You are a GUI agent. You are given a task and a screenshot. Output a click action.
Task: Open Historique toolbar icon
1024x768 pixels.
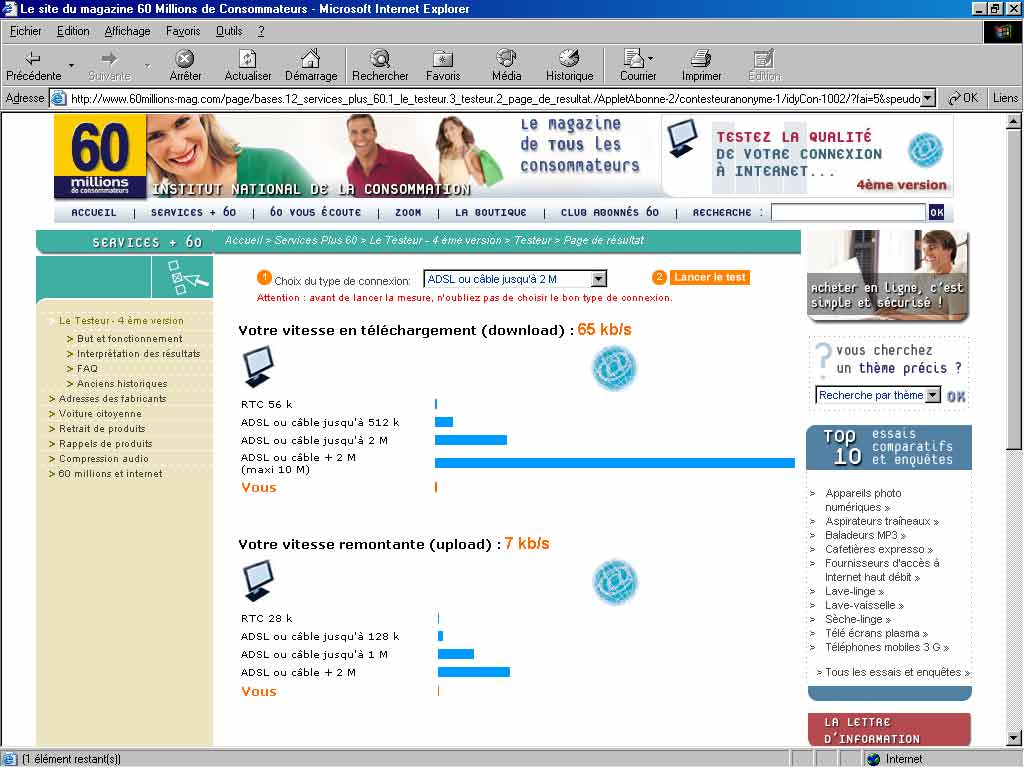569,59
